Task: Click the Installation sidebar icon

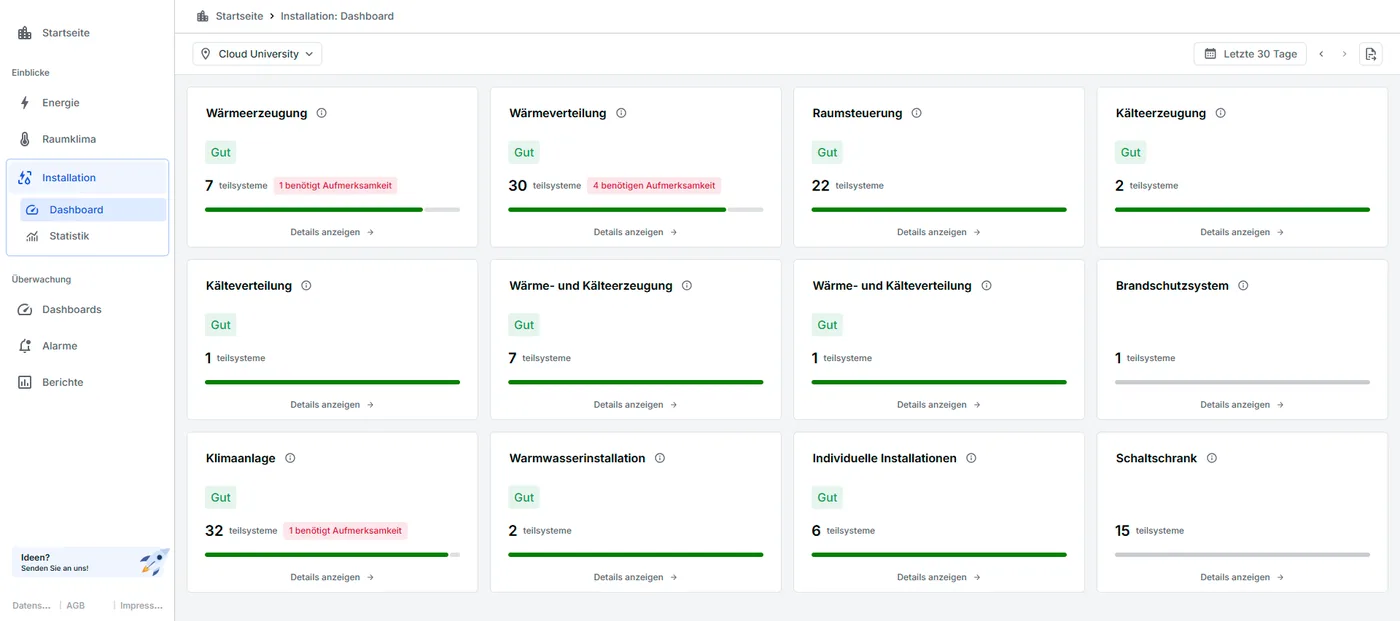Action: point(25,178)
